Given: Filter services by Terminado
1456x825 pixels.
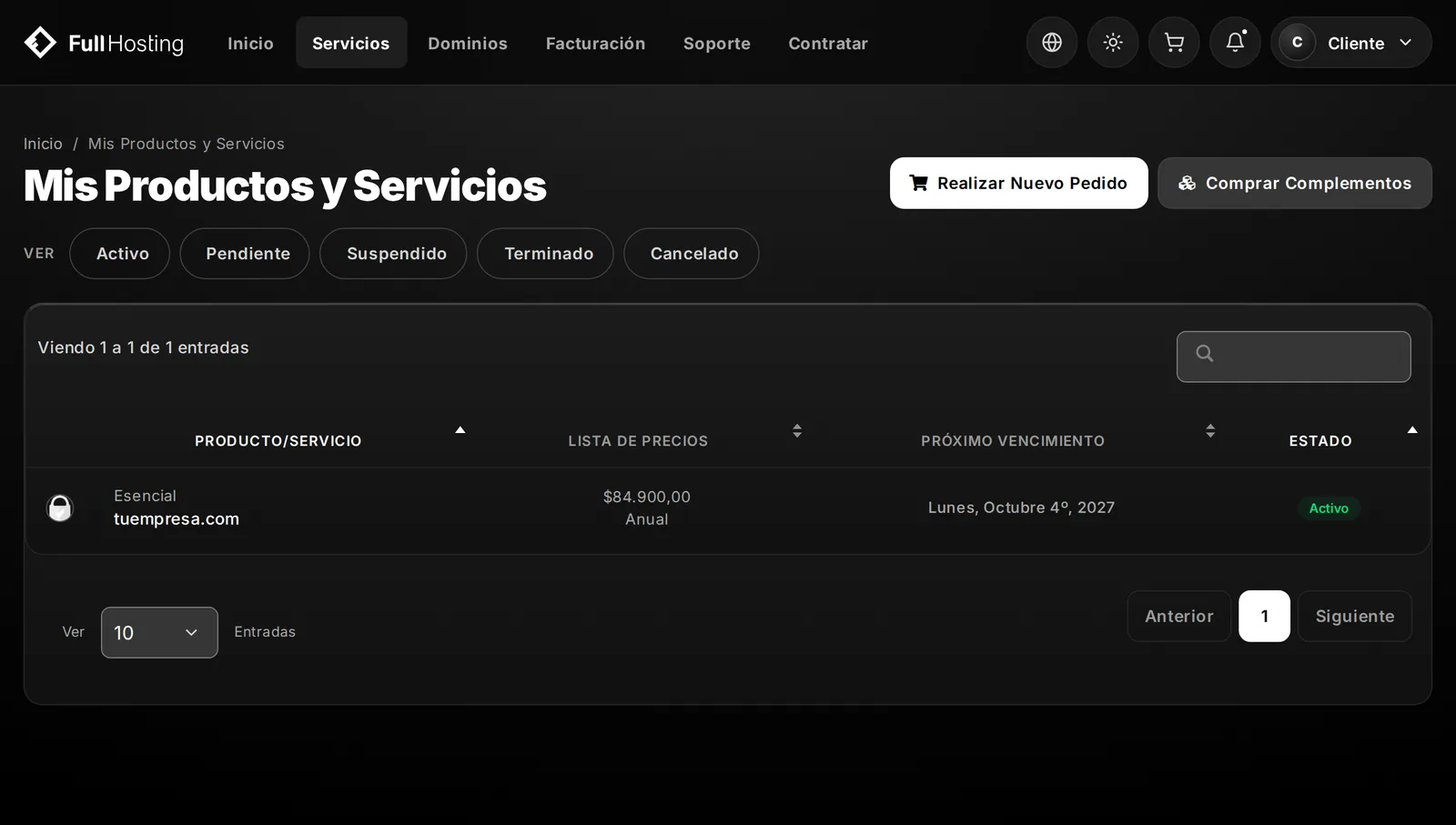Looking at the screenshot, I should (545, 254).
